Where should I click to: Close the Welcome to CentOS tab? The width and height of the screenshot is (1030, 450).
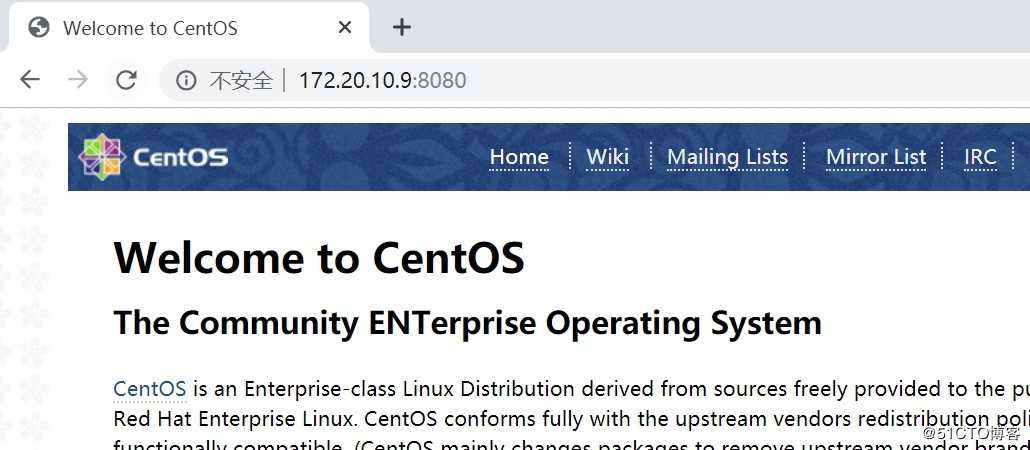point(345,28)
